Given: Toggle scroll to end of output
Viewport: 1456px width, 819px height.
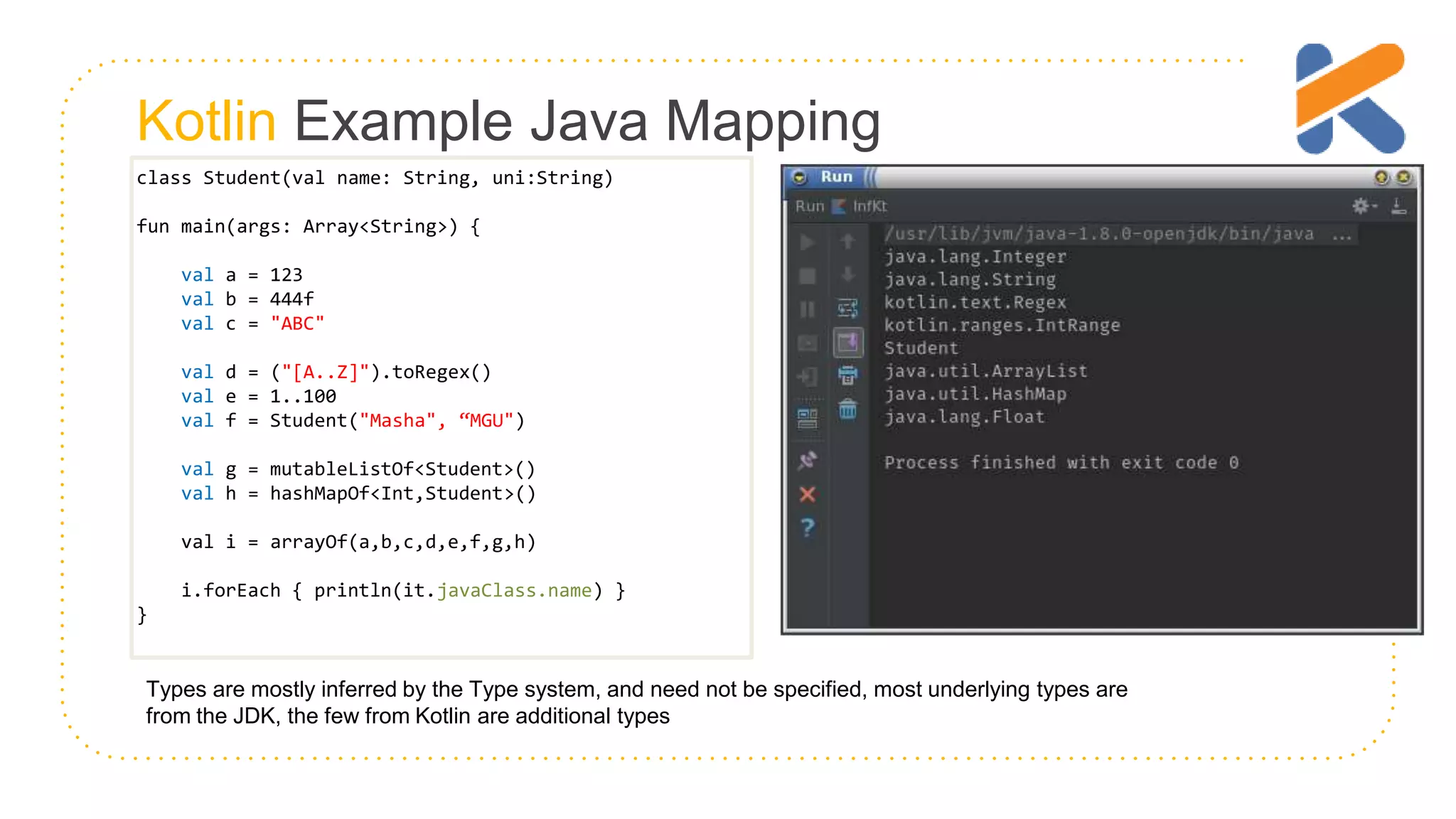Looking at the screenshot, I should tap(847, 343).
